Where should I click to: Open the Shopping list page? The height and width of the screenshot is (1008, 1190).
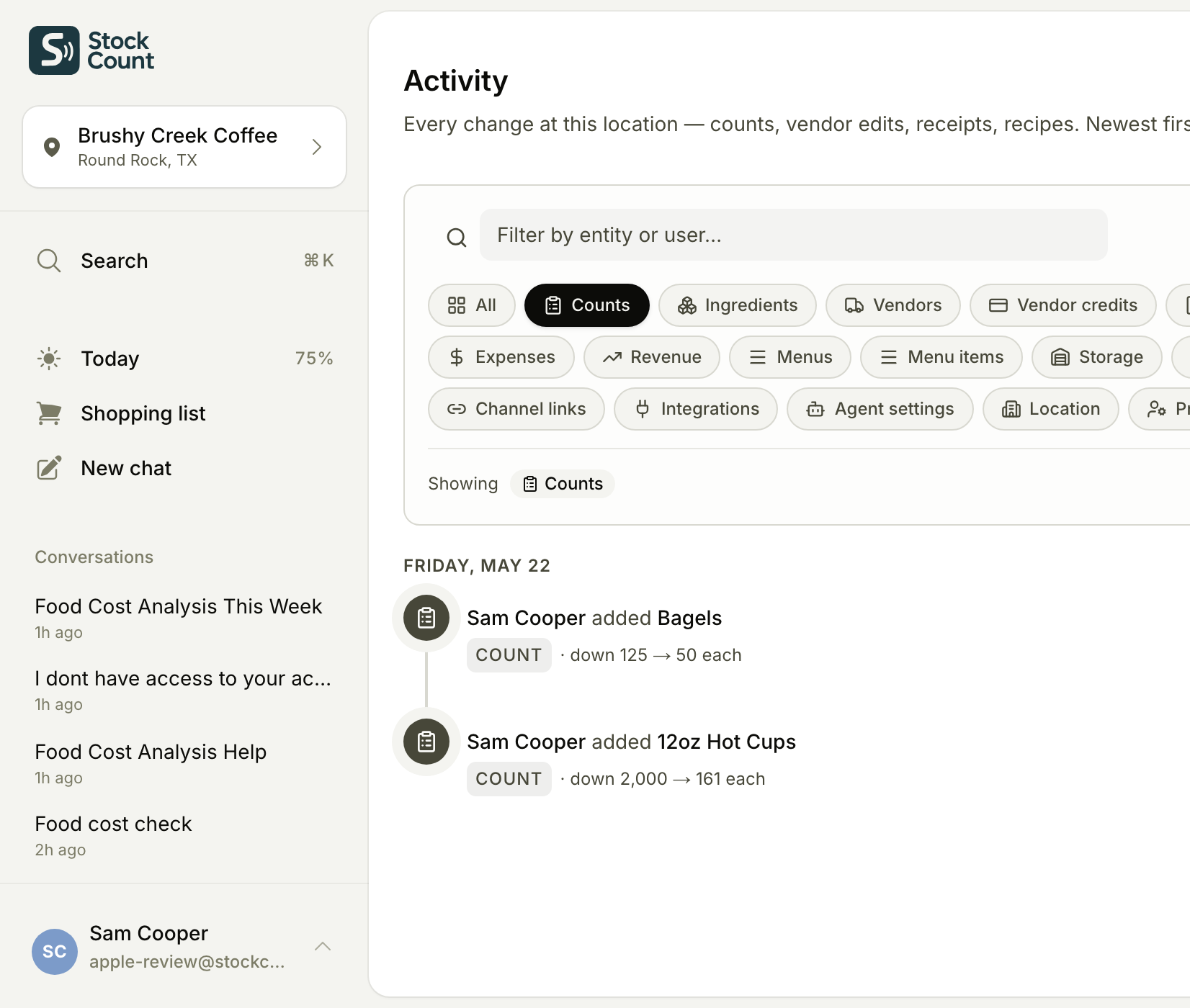[184, 413]
